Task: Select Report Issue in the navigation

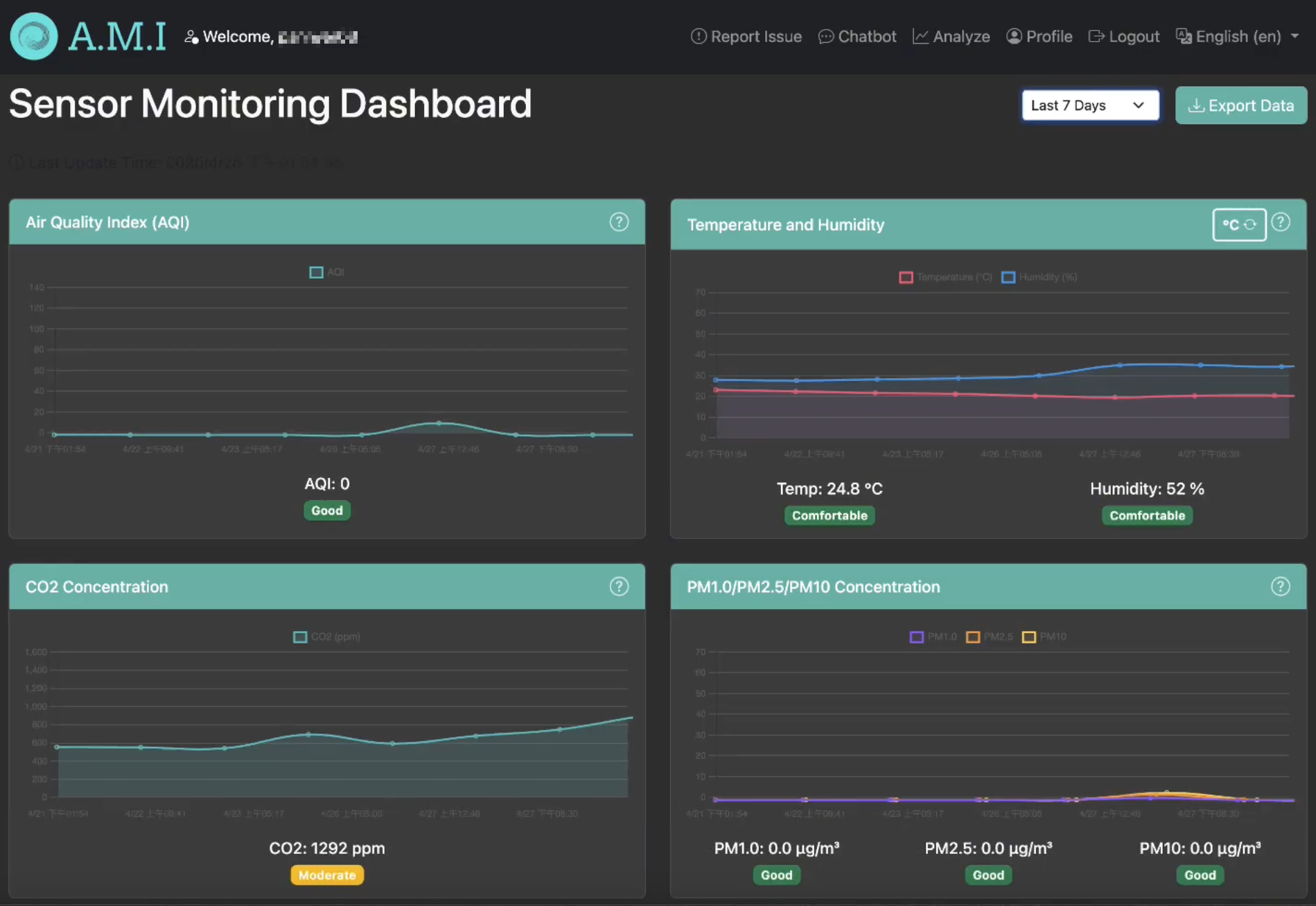Action: 746,37
